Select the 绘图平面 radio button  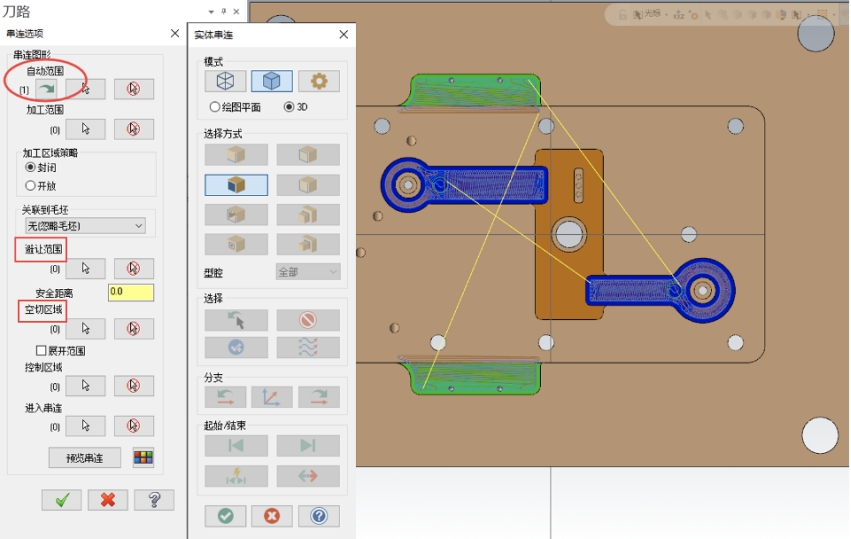pos(215,107)
